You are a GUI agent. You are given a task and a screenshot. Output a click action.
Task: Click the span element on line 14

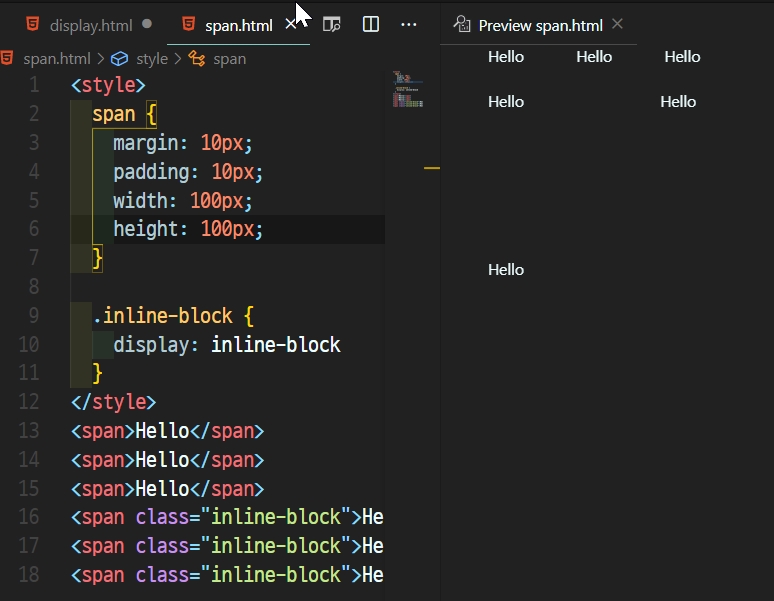(167, 460)
